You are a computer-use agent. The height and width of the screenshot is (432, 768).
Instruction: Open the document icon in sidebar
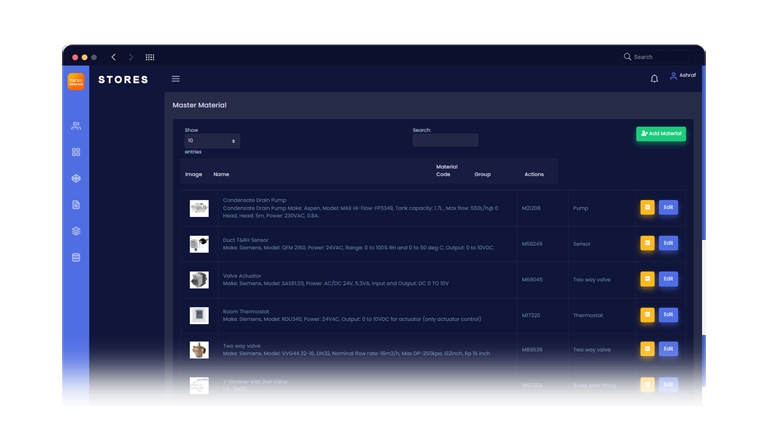coord(76,205)
